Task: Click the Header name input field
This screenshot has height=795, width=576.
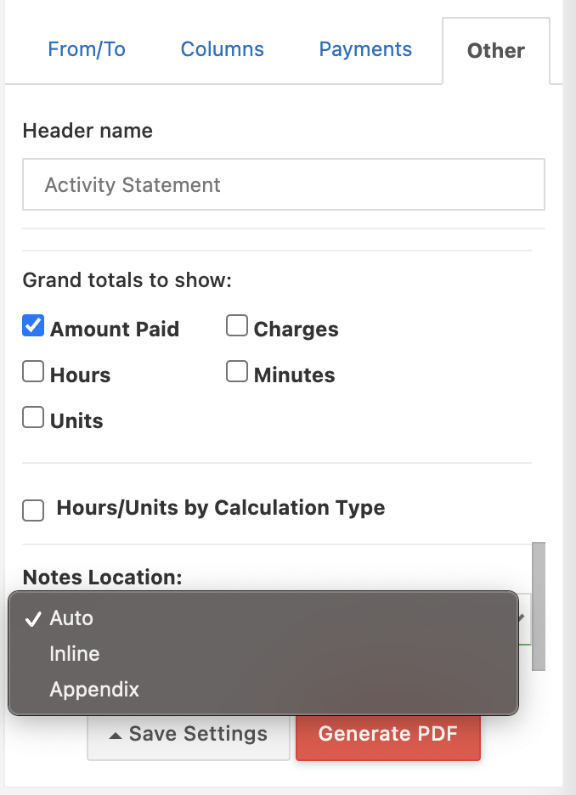Action: point(283,185)
